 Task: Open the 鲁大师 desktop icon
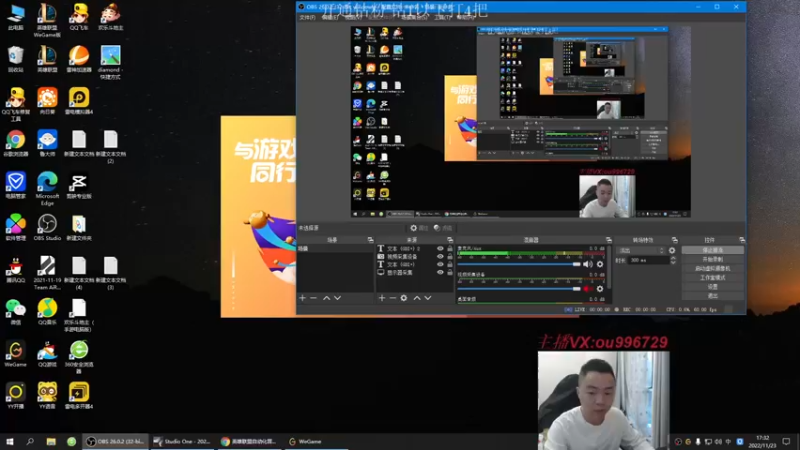(x=47, y=143)
